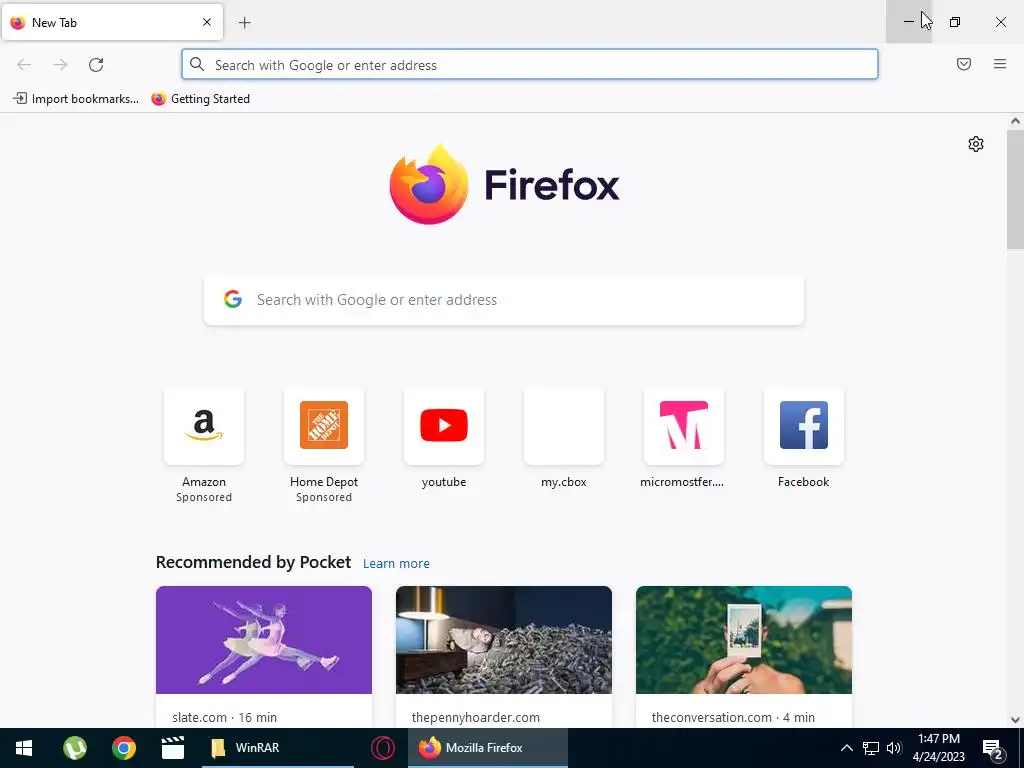
Task: Minimize the Firefox window
Action: tap(908, 22)
